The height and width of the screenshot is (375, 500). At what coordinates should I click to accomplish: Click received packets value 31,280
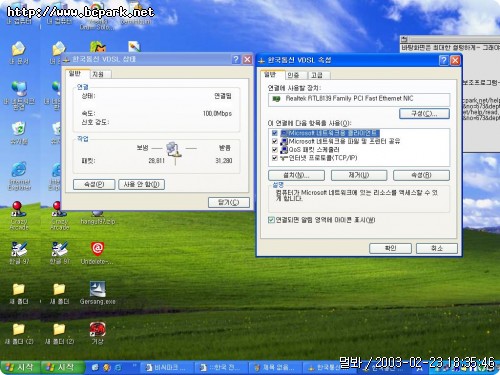[x=224, y=161]
